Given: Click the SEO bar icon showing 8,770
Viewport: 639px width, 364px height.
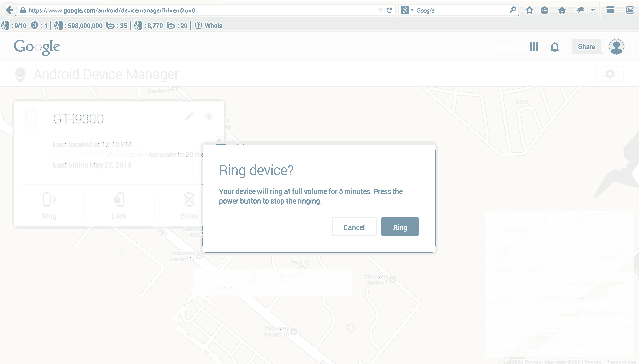Looking at the screenshot, I should [x=138, y=26].
